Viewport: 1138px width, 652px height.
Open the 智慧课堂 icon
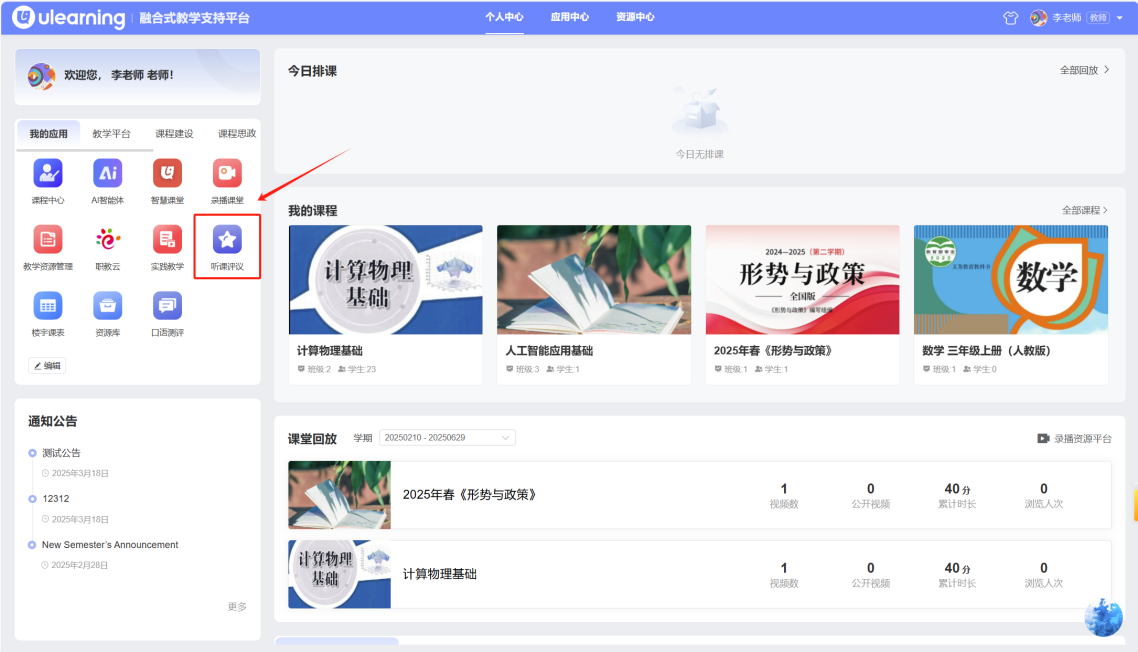click(x=167, y=173)
